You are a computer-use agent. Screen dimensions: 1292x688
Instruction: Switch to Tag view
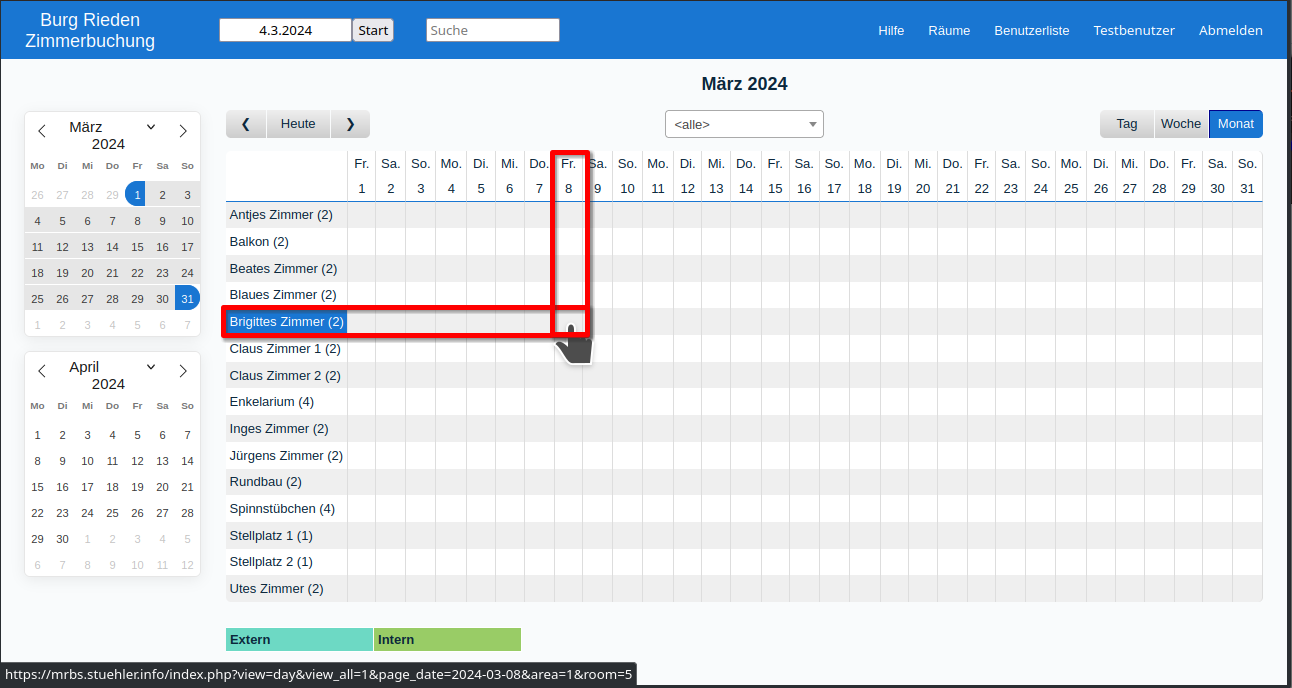click(1127, 124)
